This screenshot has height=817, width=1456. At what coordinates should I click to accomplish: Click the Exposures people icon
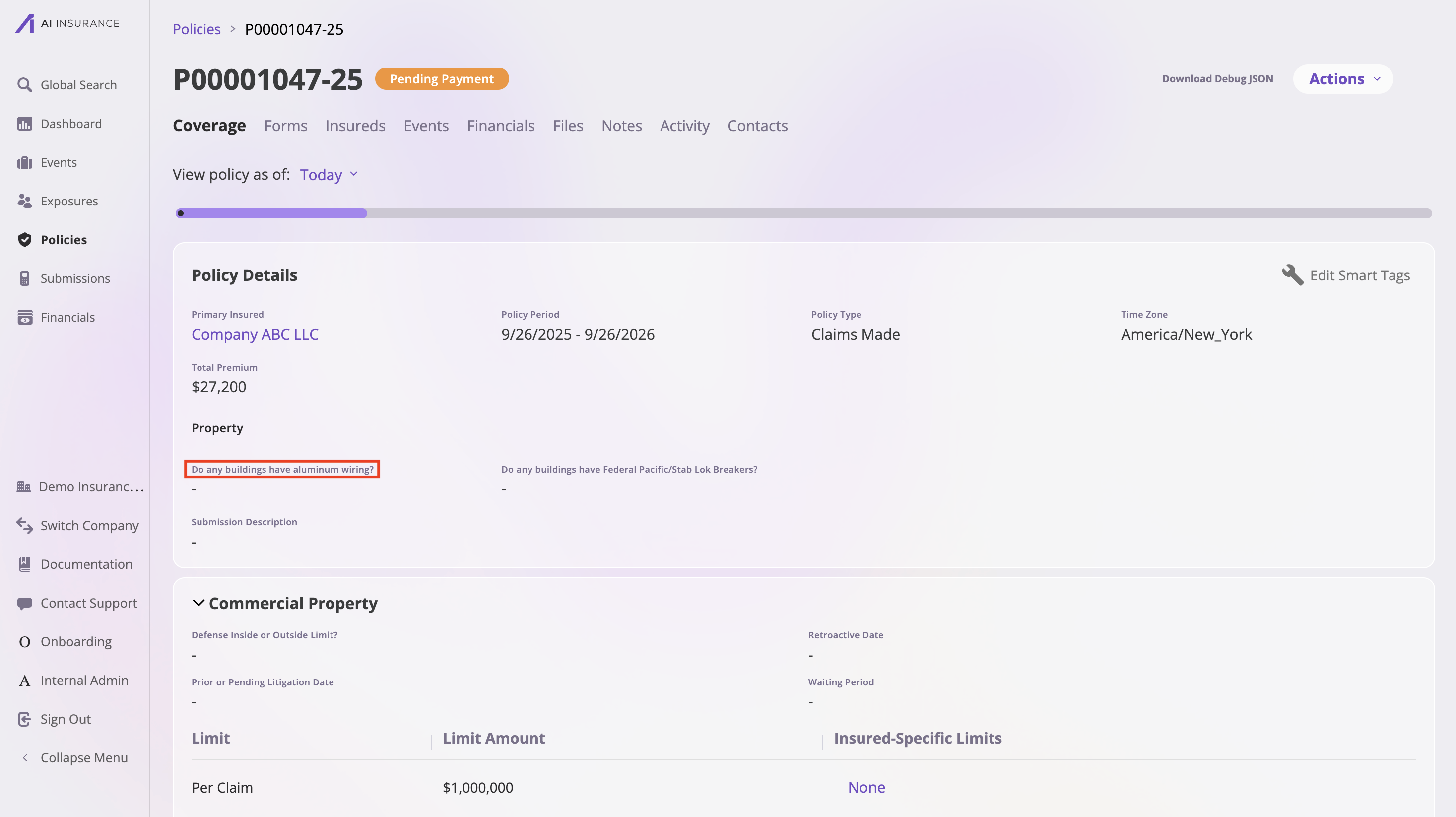25,201
